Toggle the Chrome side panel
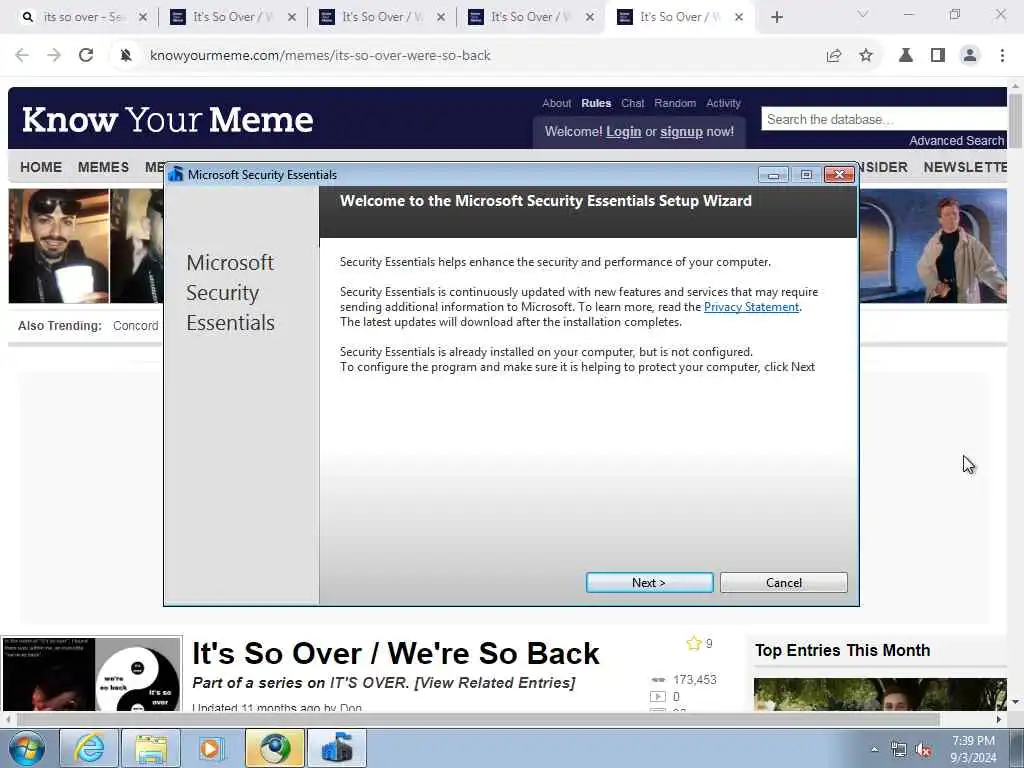The width and height of the screenshot is (1024, 768). [938, 56]
